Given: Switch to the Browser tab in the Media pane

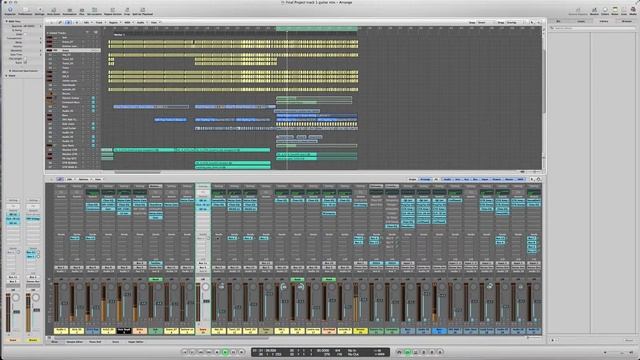Looking at the screenshot, I should click(x=626, y=21).
